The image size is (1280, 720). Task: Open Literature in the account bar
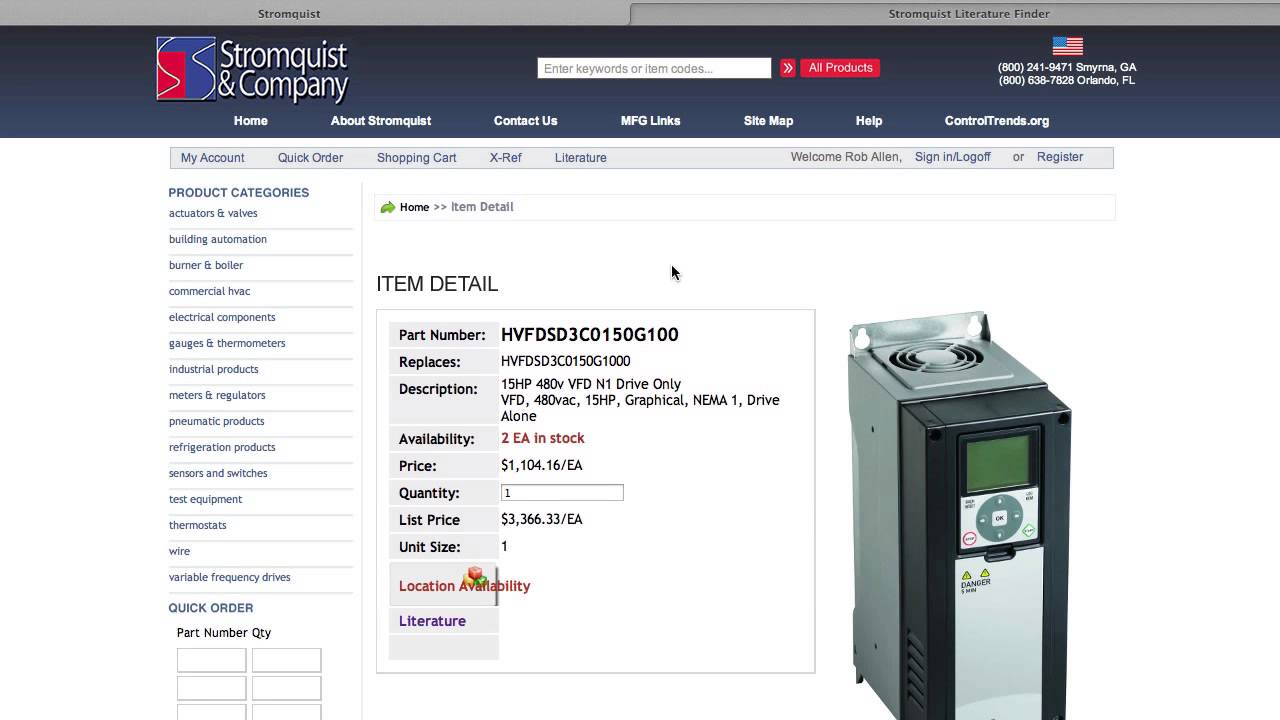pyautogui.click(x=580, y=158)
